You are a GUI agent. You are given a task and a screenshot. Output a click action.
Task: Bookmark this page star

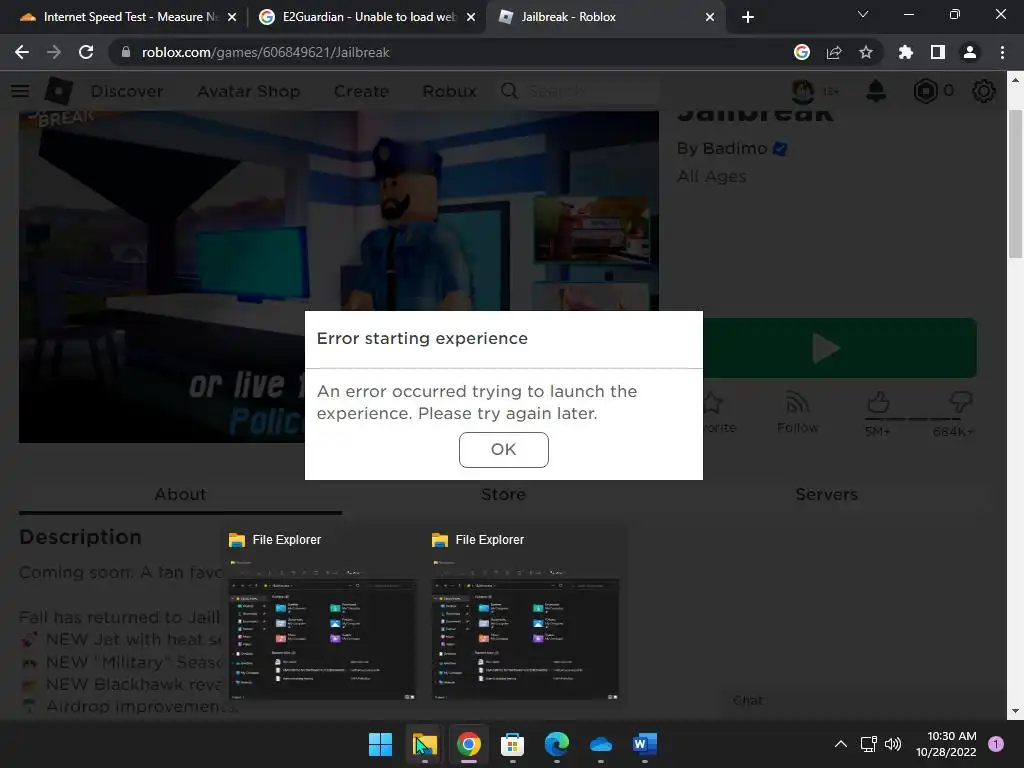(865, 52)
